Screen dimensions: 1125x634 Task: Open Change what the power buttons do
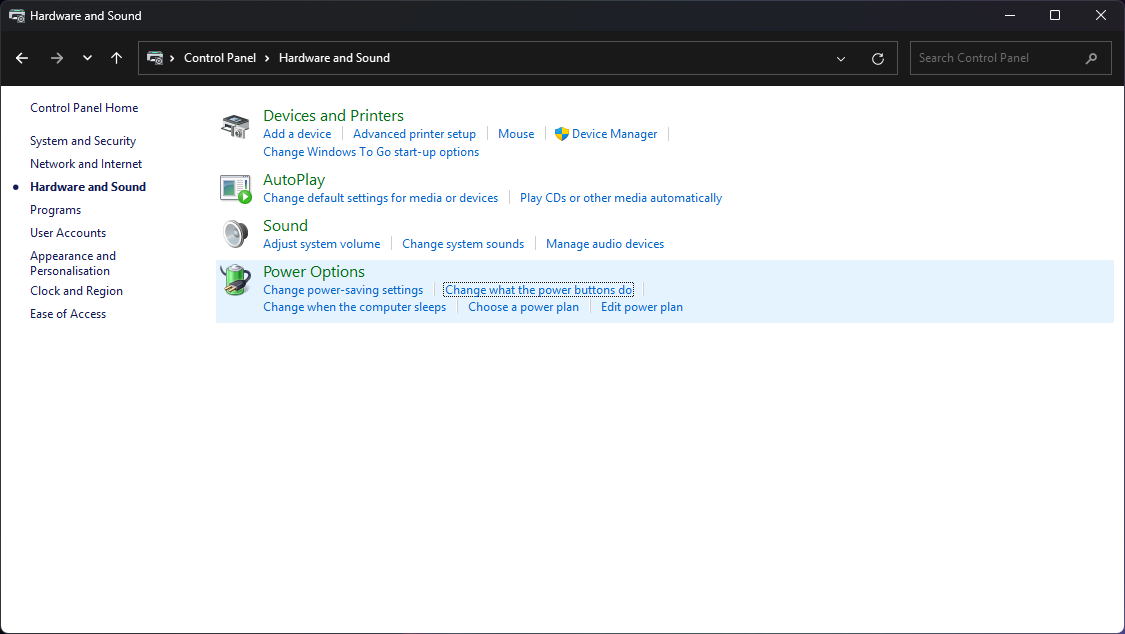pos(538,289)
